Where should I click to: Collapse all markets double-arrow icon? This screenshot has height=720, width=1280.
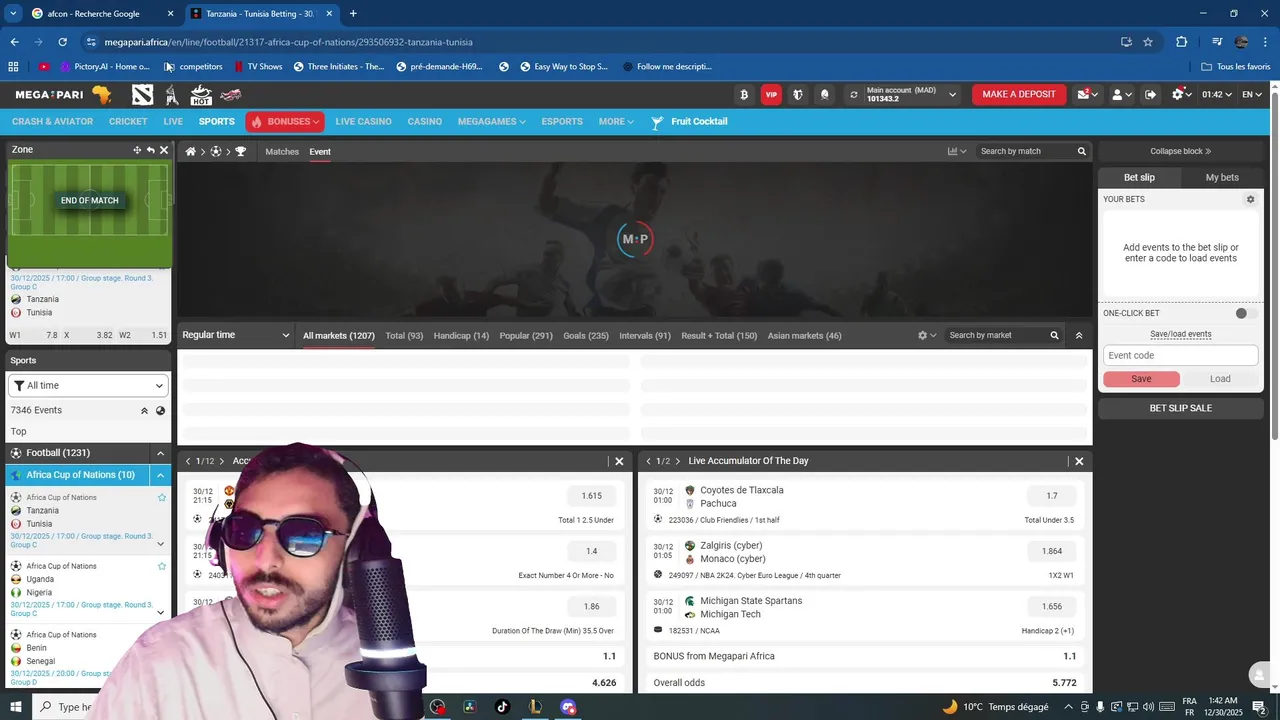(1079, 336)
